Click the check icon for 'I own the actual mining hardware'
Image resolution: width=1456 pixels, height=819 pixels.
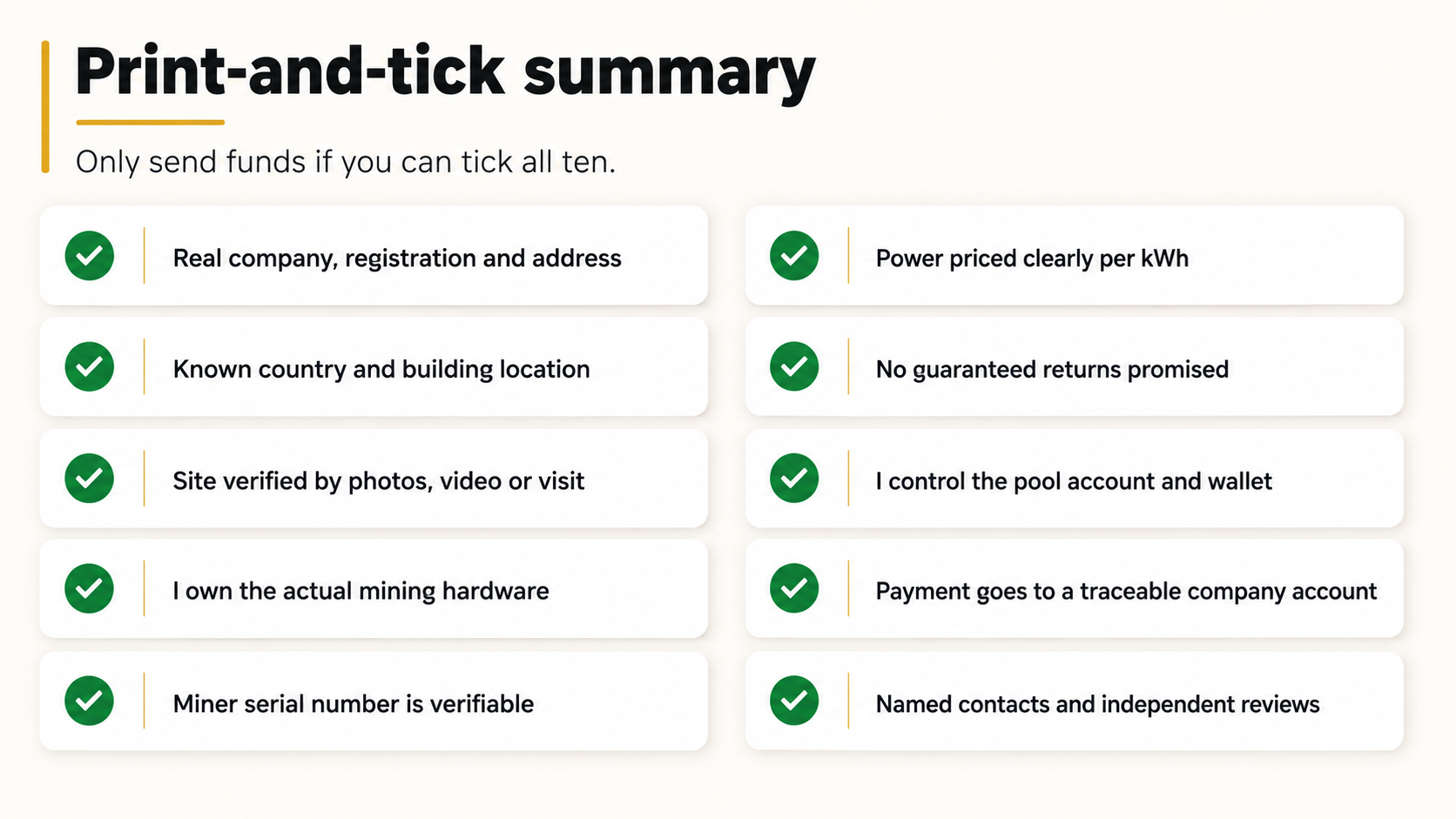(90, 588)
